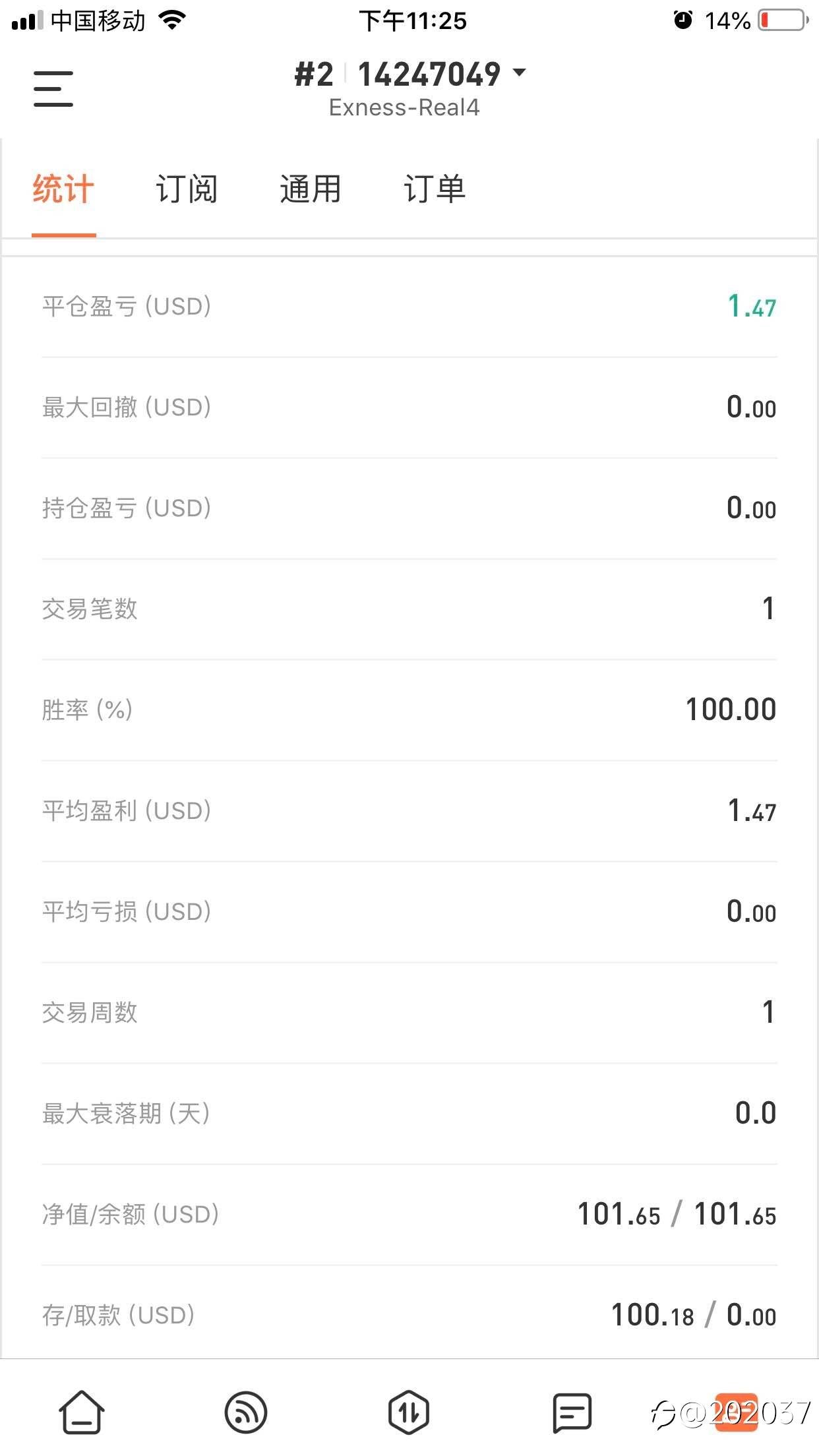Tap the 胜率 (%) row

tap(409, 710)
